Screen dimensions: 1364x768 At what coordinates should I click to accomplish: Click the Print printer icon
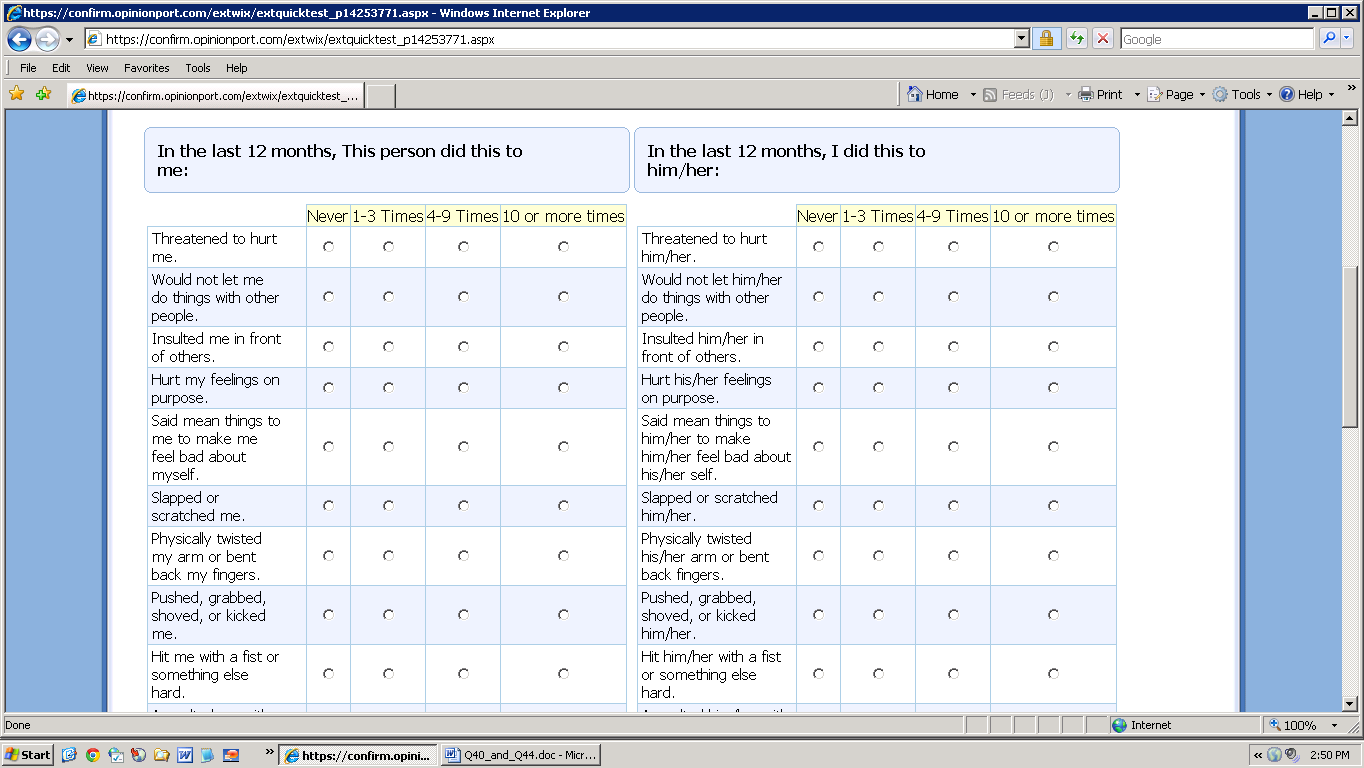pyautogui.click(x=1086, y=94)
